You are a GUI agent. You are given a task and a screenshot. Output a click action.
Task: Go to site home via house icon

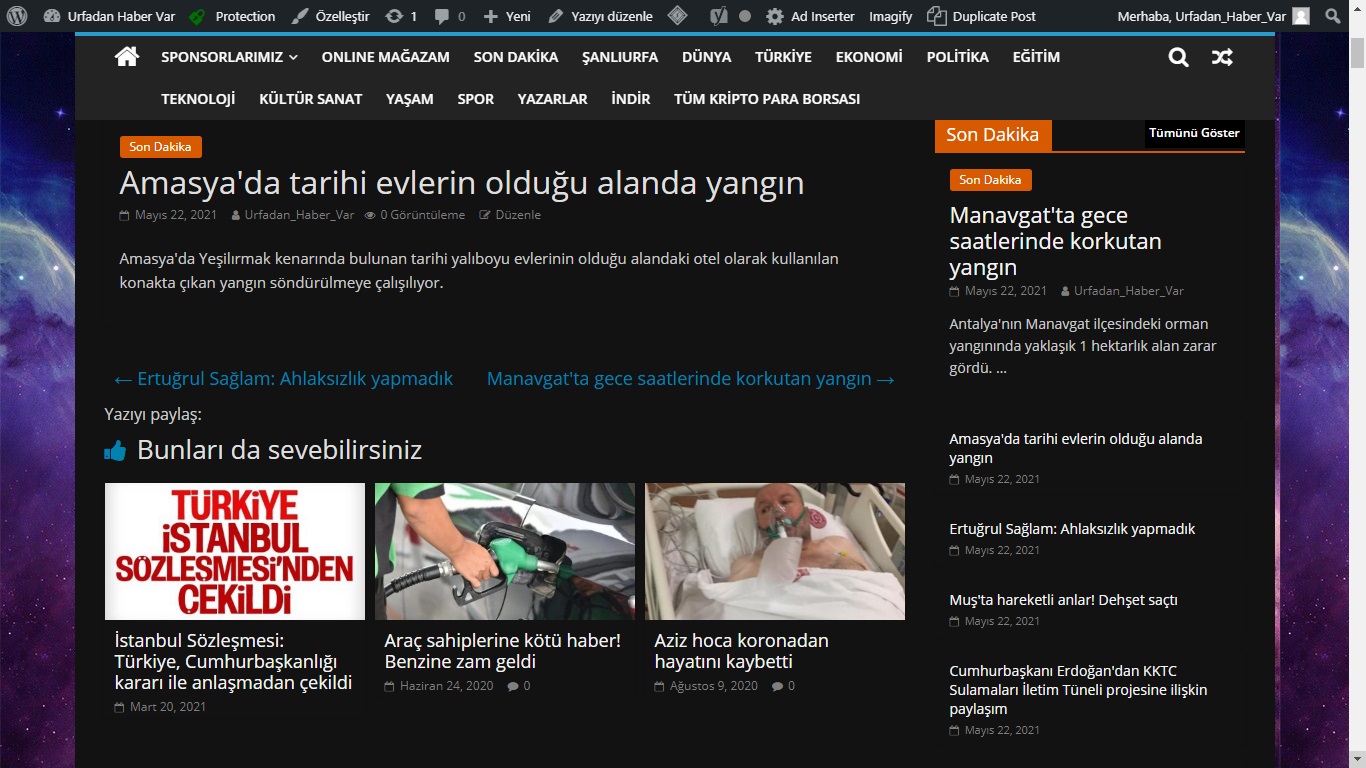pyautogui.click(x=127, y=57)
